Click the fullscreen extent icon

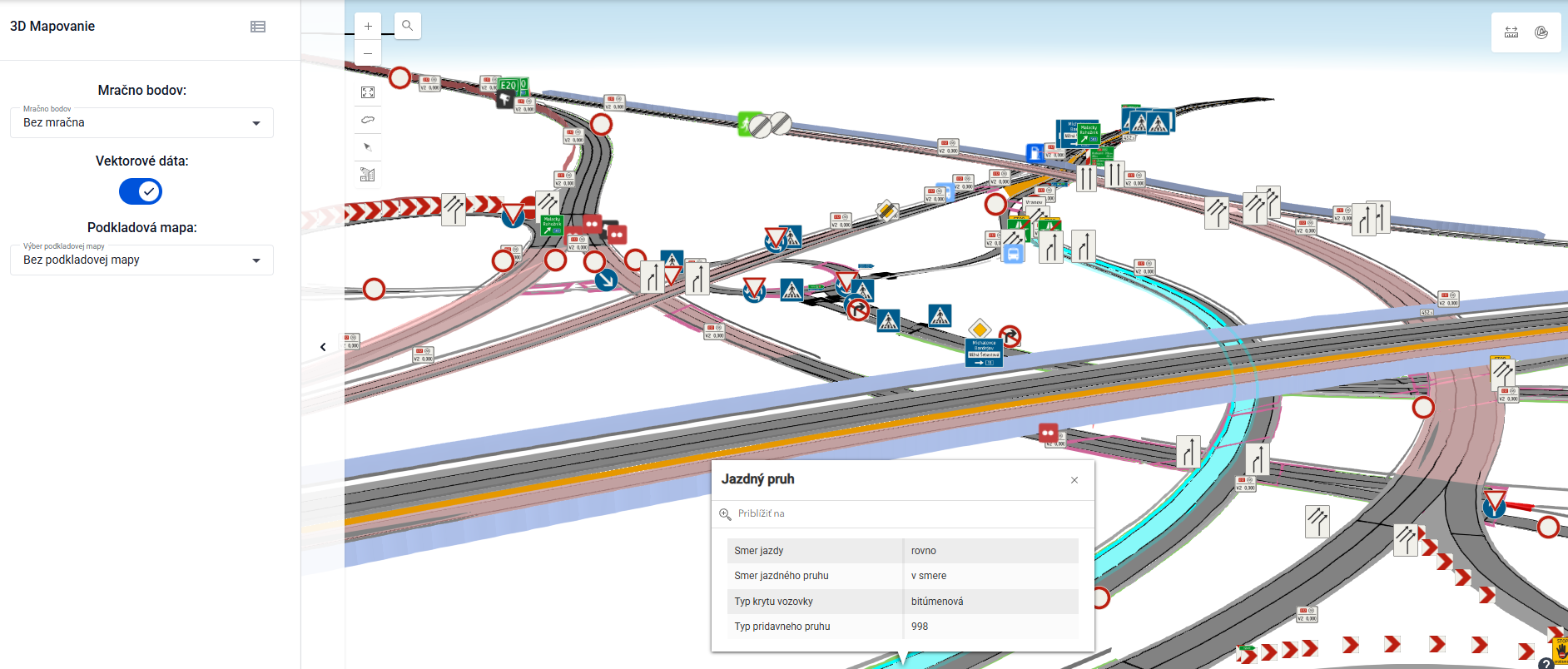point(368,92)
